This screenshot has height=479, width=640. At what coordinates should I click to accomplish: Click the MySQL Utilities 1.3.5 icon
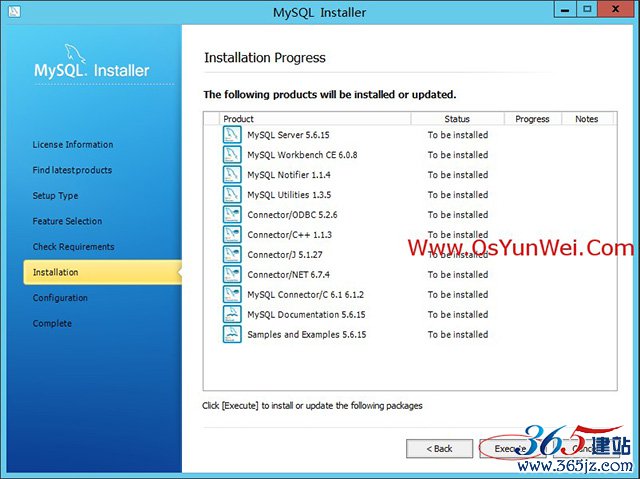tap(232, 195)
